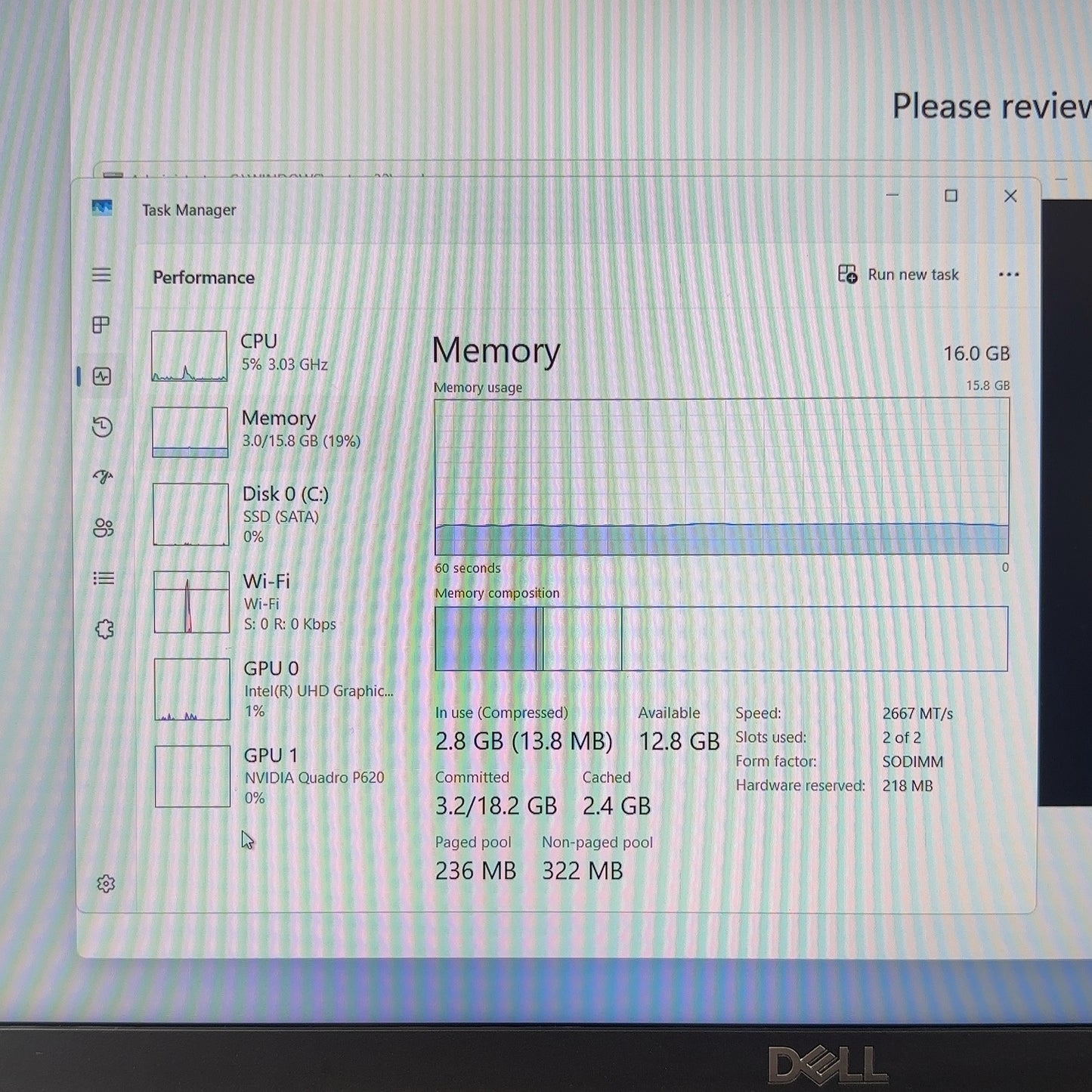Image resolution: width=1092 pixels, height=1092 pixels.
Task: Click the Memory usage graph
Action: click(x=722, y=477)
